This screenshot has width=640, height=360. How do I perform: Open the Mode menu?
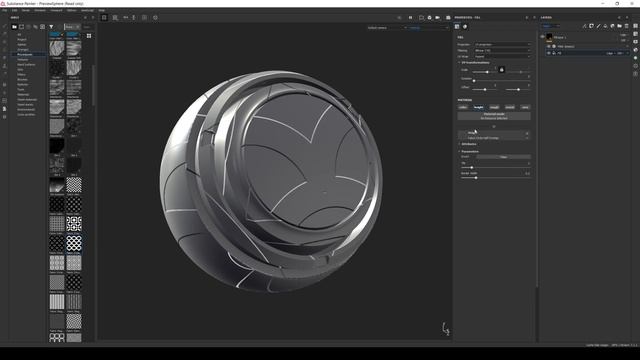(x=26, y=10)
